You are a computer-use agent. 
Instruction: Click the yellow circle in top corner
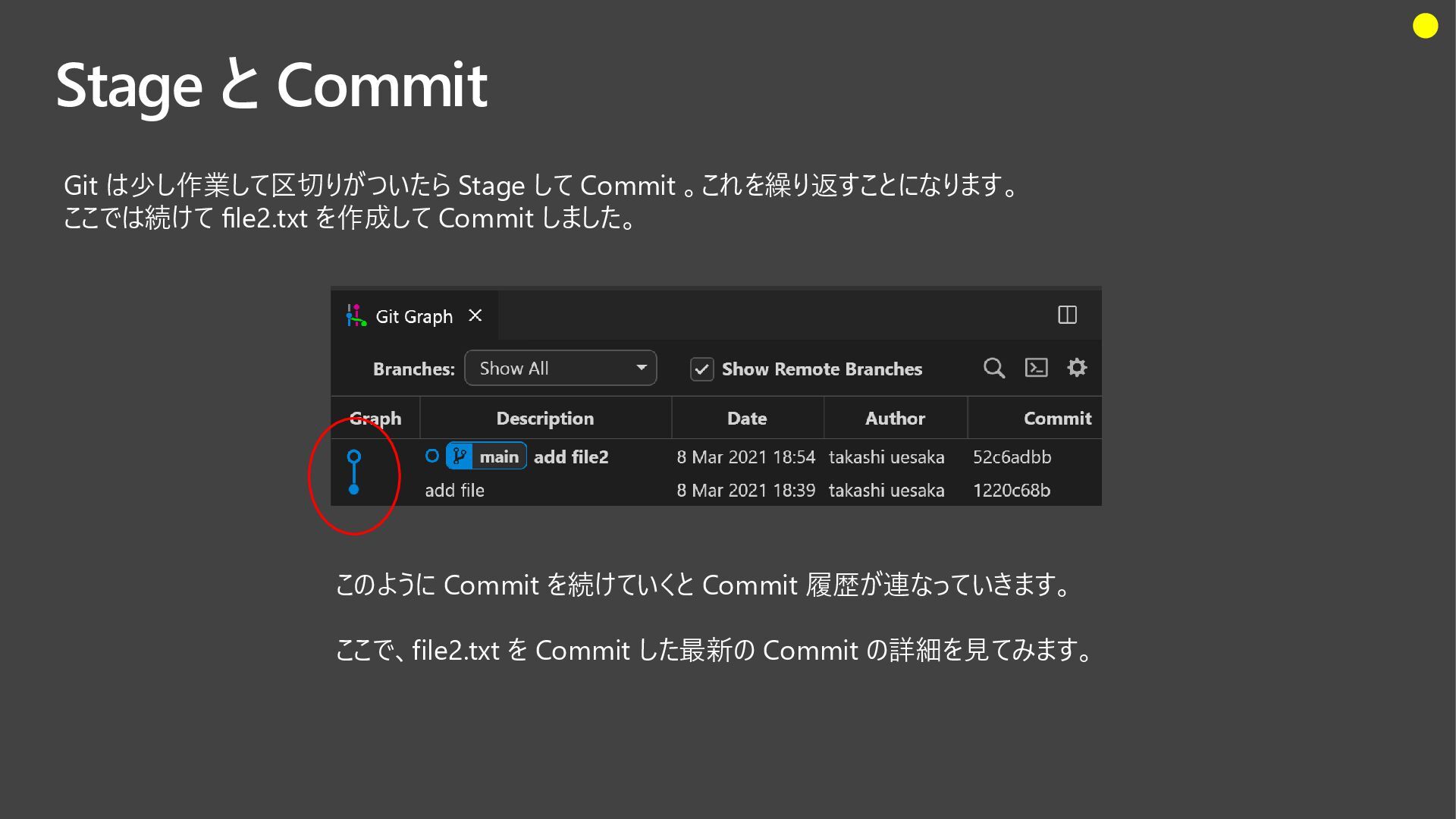click(1425, 26)
